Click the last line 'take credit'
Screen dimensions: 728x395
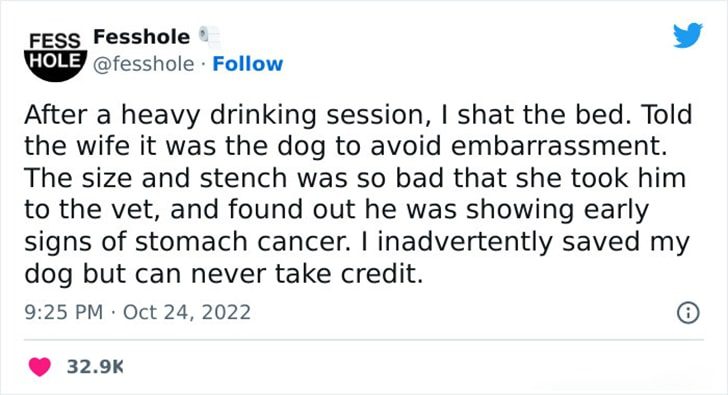349,274
